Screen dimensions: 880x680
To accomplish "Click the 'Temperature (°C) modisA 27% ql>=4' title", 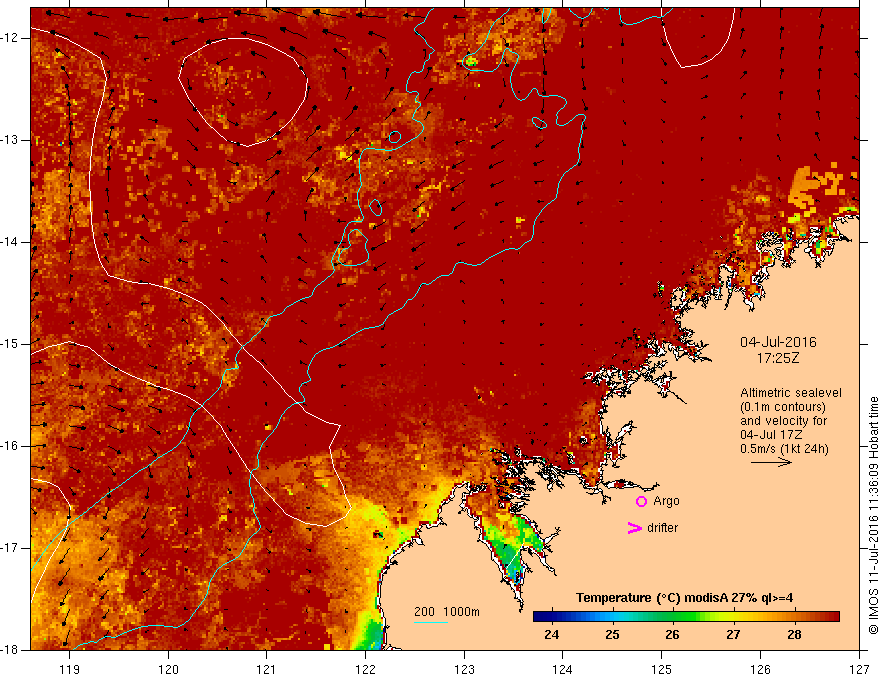I will 684,598.
